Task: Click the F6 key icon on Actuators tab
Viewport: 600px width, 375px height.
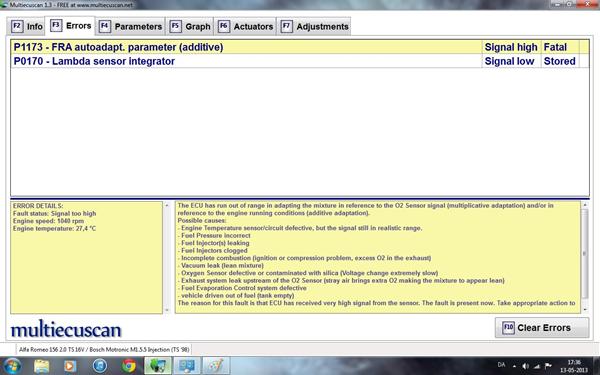Action: click(x=223, y=26)
